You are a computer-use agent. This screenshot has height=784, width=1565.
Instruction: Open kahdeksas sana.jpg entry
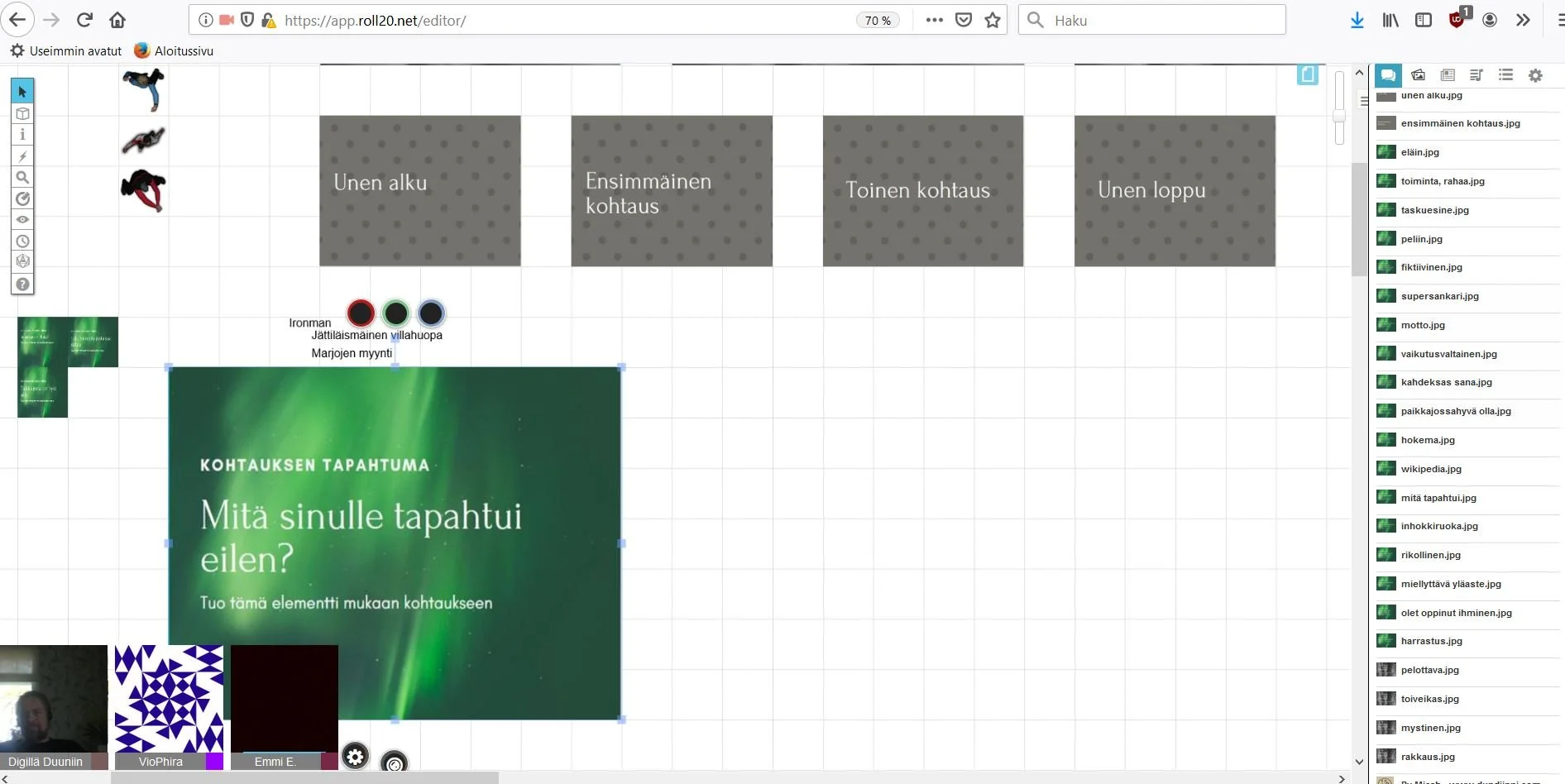1467,382
